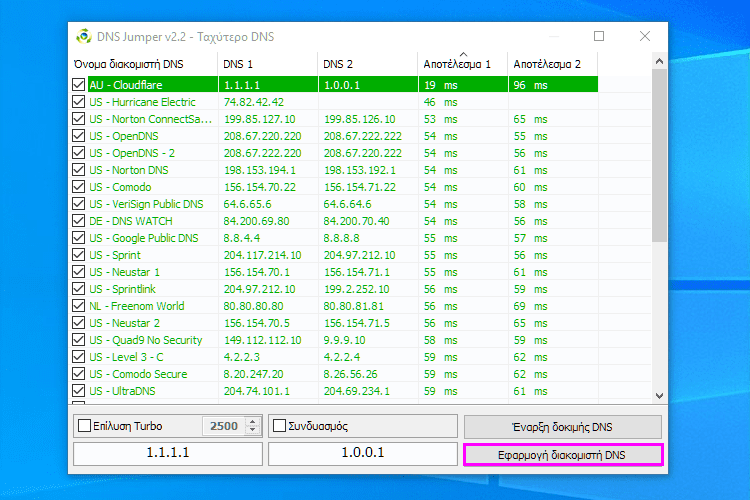
Task: Decrease the Turbo value with down arrow
Action: (x=253, y=430)
